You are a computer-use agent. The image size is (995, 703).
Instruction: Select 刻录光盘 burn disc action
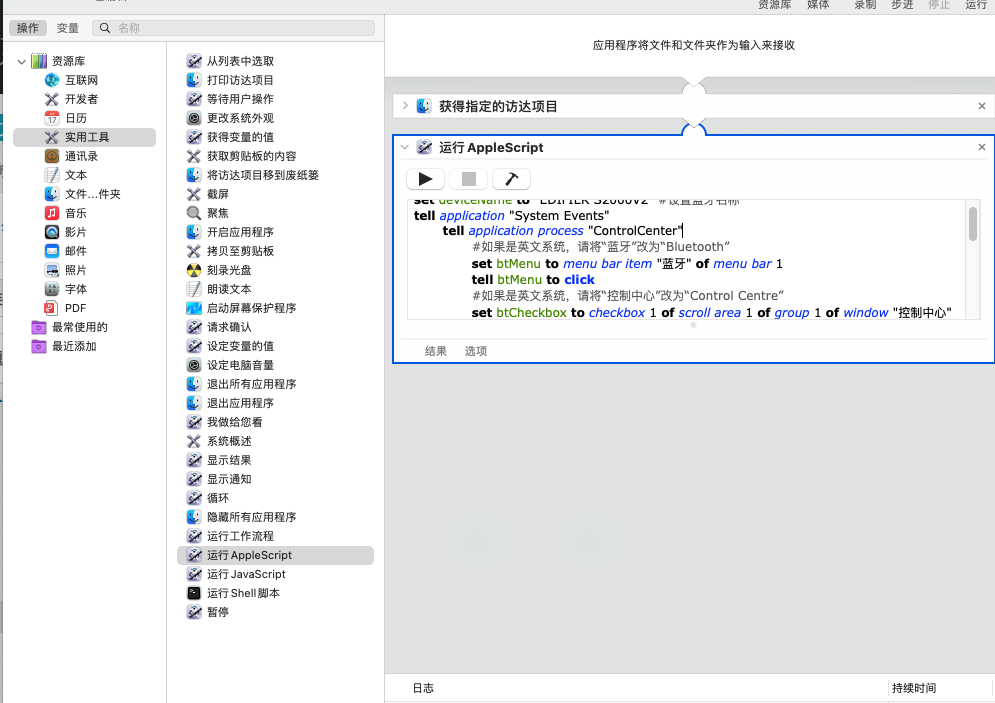[x=229, y=270]
